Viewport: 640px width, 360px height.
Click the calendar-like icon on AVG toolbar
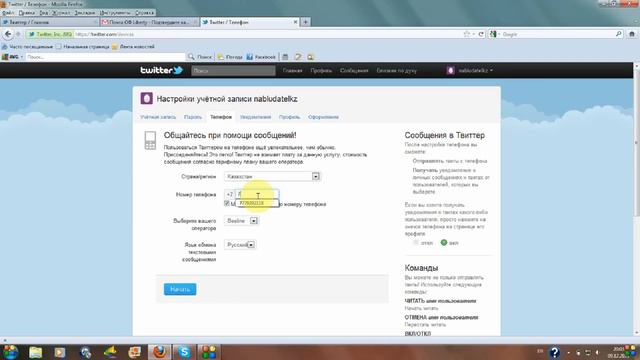[285, 57]
